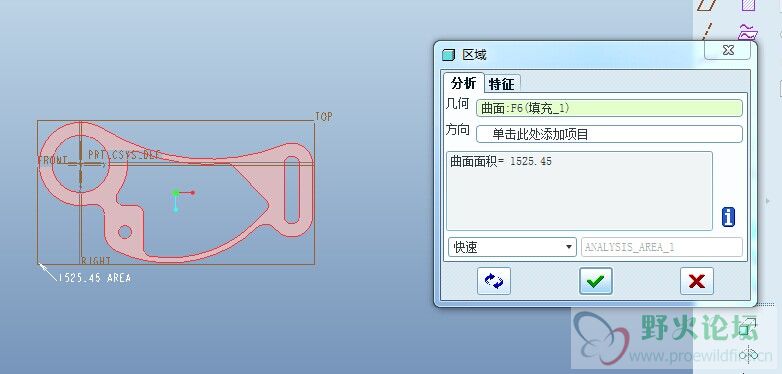Select the purple wavy curve tool

pyautogui.click(x=748, y=32)
